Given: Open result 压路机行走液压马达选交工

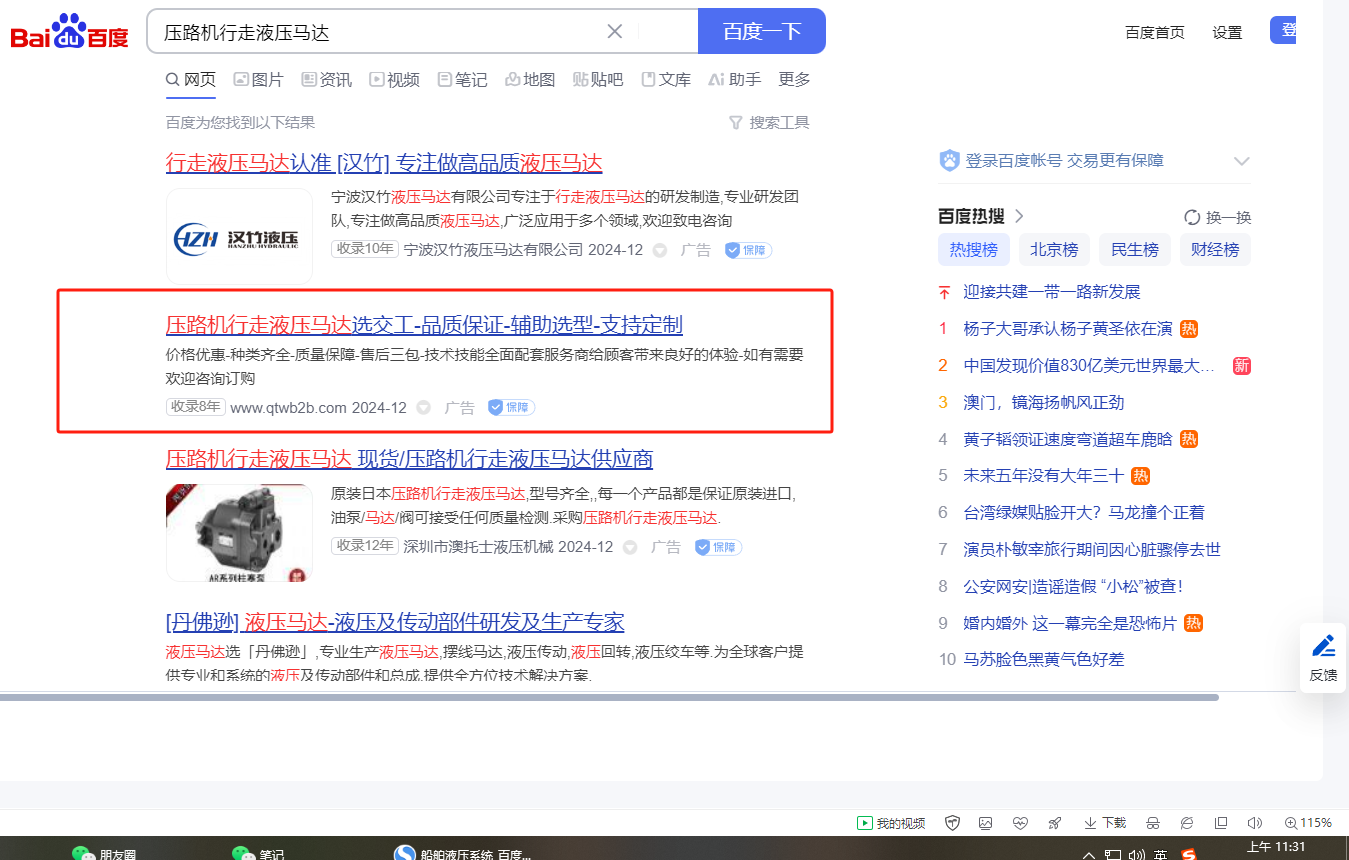Looking at the screenshot, I should (424, 324).
